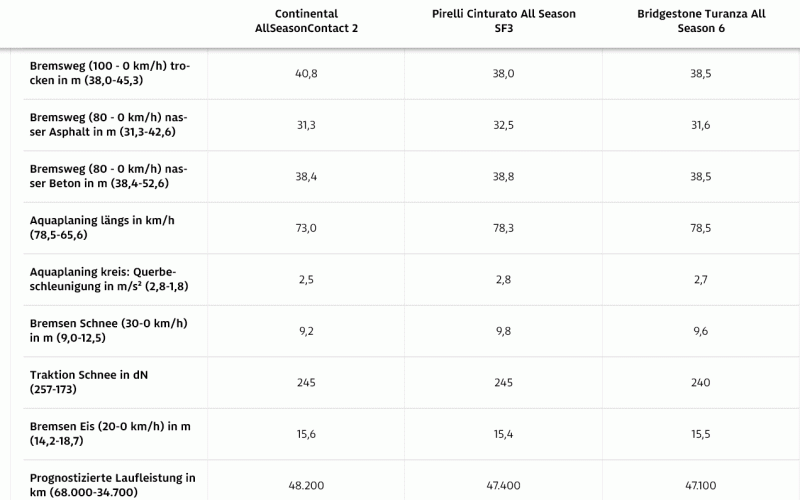Screen dimensions: 800x500
Task: Click Continental aquaplaning längs value 73,0
Action: (307, 228)
